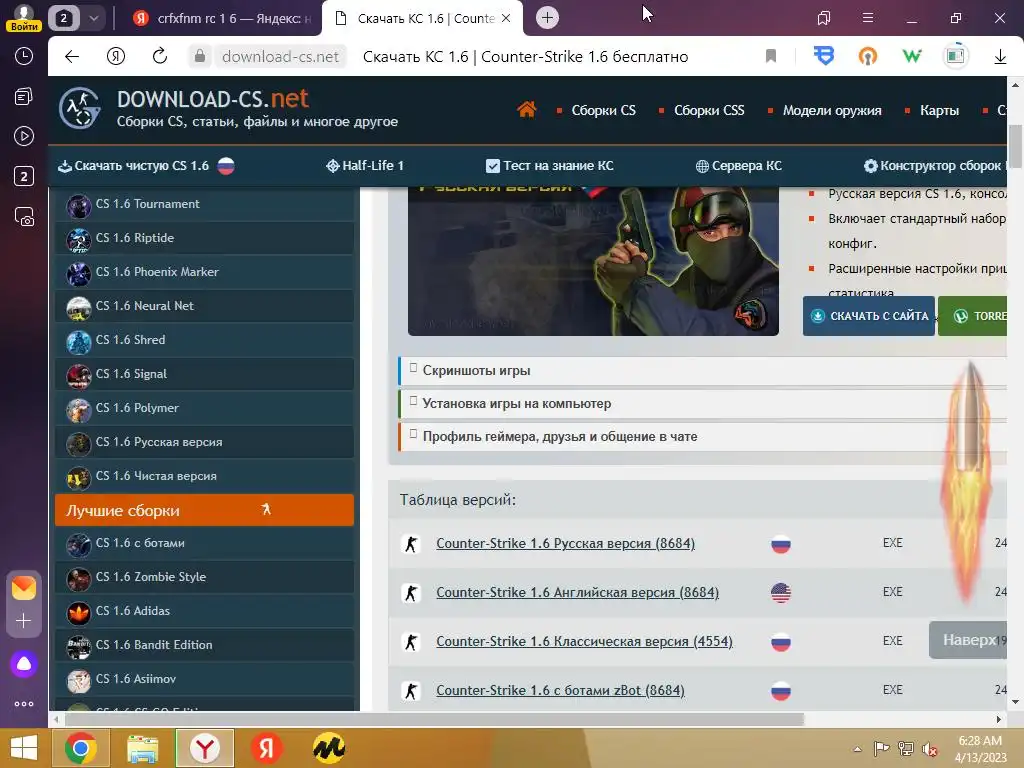Screen dimensions: 1024x768
Task: Open new tab with plus button
Action: pos(547,18)
